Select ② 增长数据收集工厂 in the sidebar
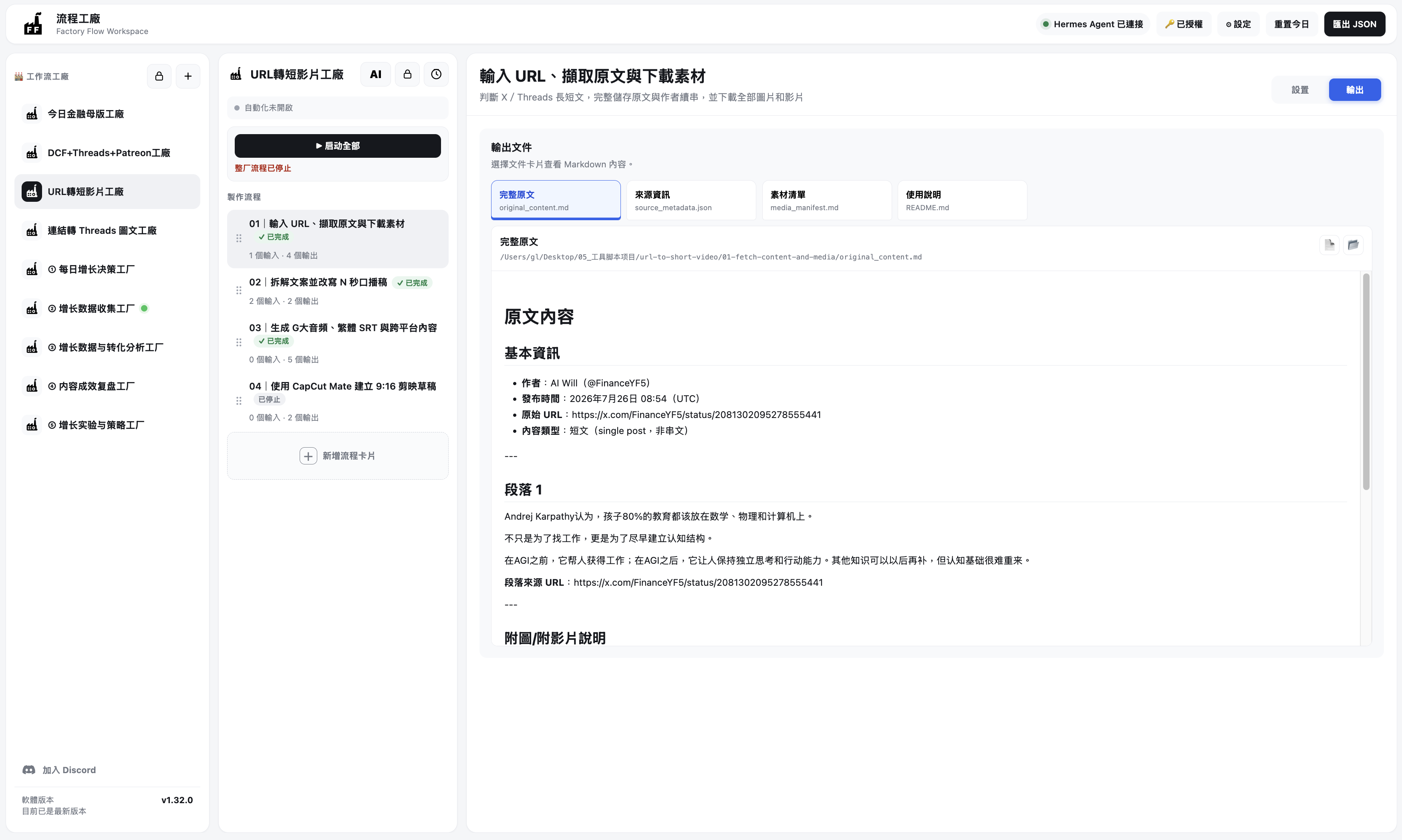Screen dimensions: 1402x840 pos(107,308)
